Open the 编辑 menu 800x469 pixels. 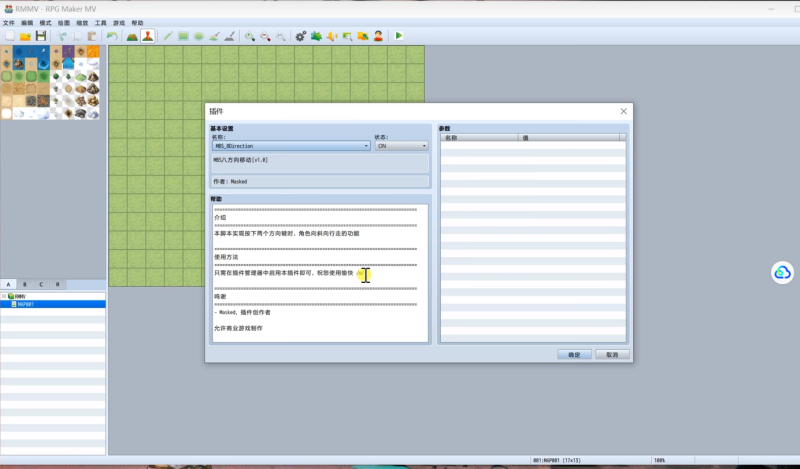point(27,23)
